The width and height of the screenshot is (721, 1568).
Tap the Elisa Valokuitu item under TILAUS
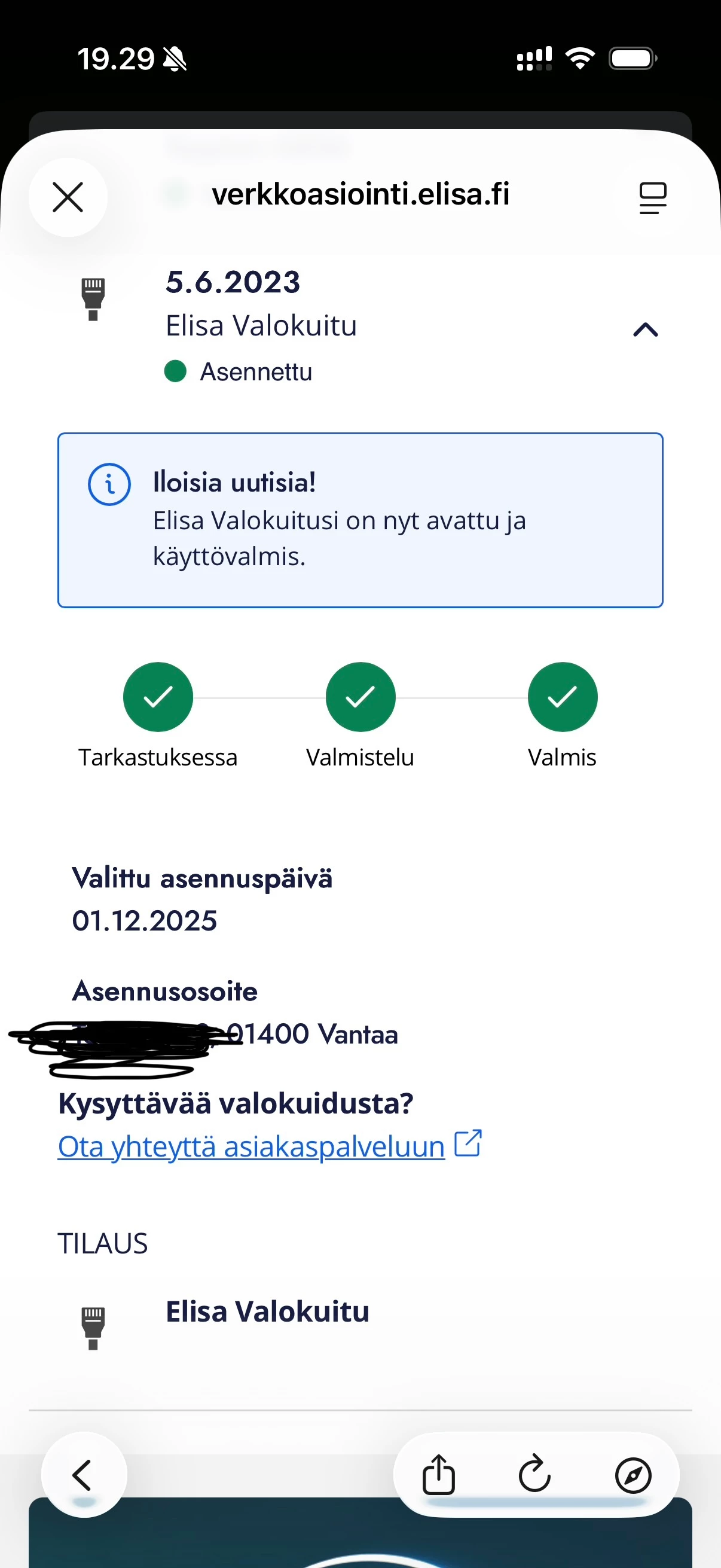point(268,1312)
